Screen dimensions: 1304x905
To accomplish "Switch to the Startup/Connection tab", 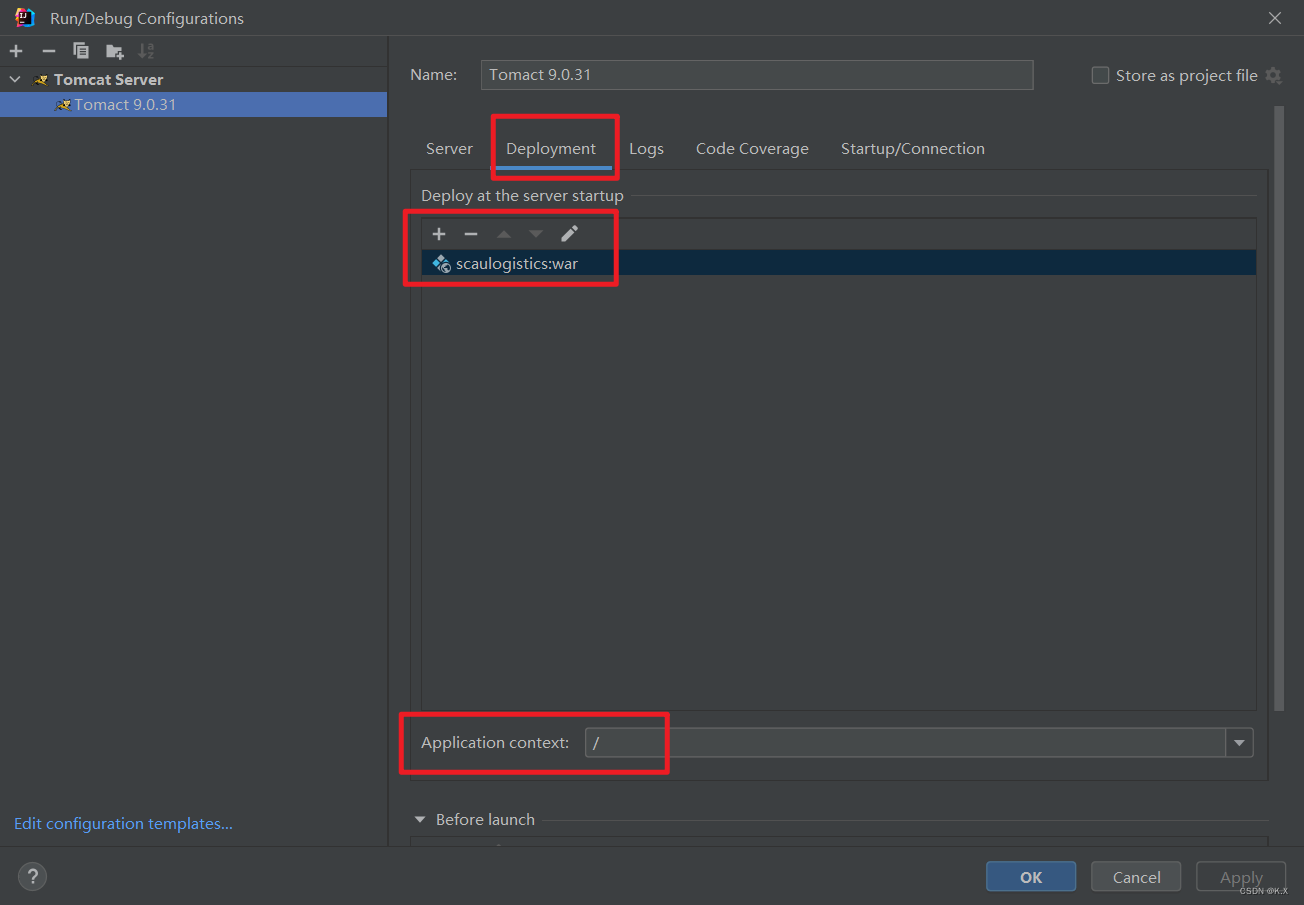I will [x=912, y=148].
